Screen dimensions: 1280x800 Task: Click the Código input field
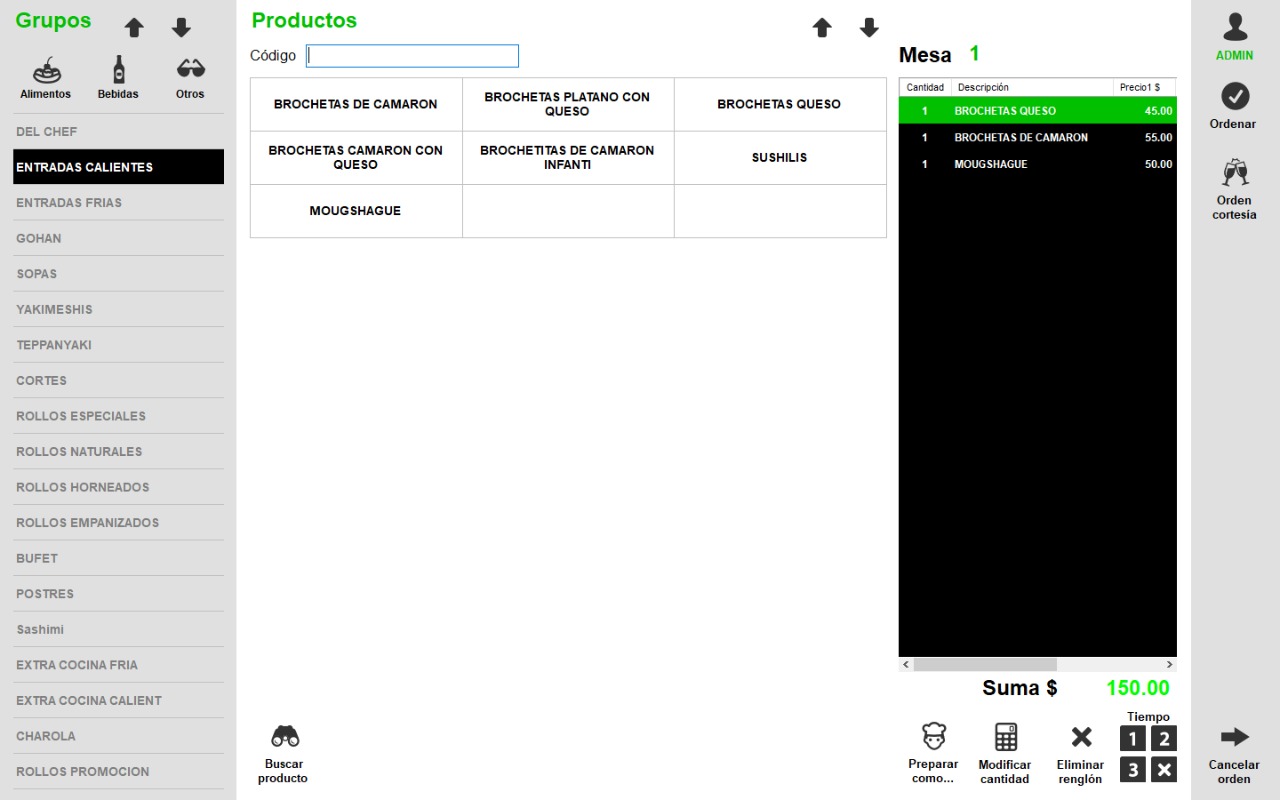pyautogui.click(x=412, y=56)
